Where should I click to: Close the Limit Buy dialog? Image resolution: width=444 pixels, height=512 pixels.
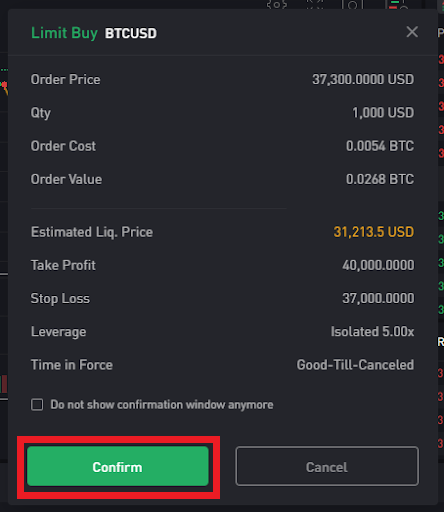point(412,32)
